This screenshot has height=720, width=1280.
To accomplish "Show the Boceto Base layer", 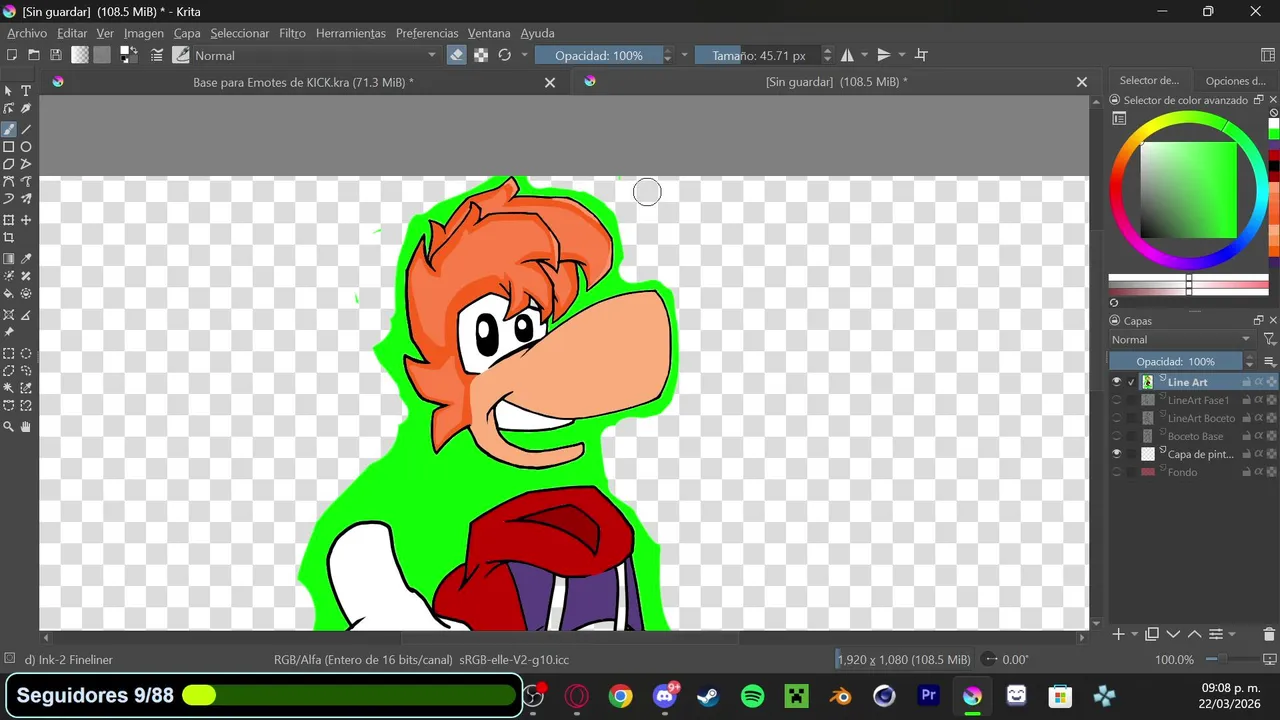I will (1117, 436).
